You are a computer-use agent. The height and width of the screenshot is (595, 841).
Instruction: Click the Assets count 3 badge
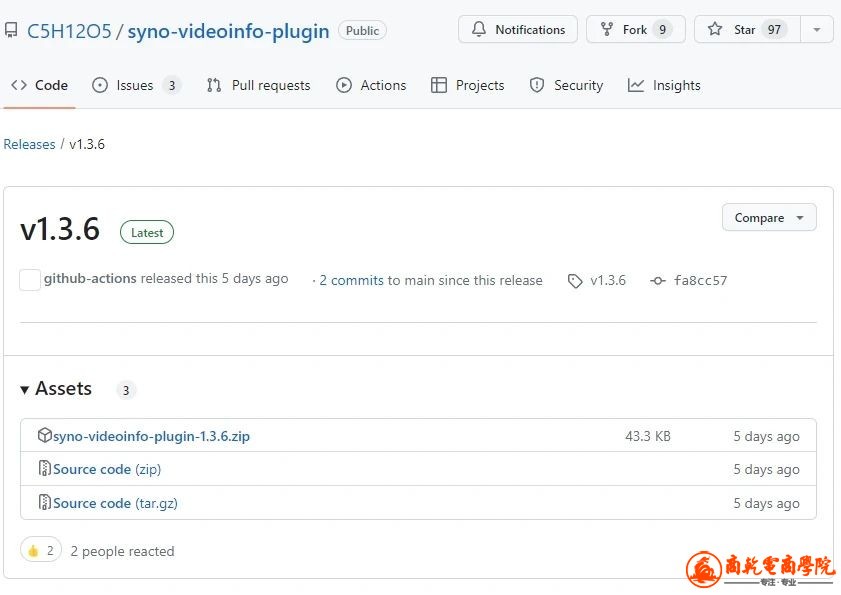pyautogui.click(x=126, y=390)
